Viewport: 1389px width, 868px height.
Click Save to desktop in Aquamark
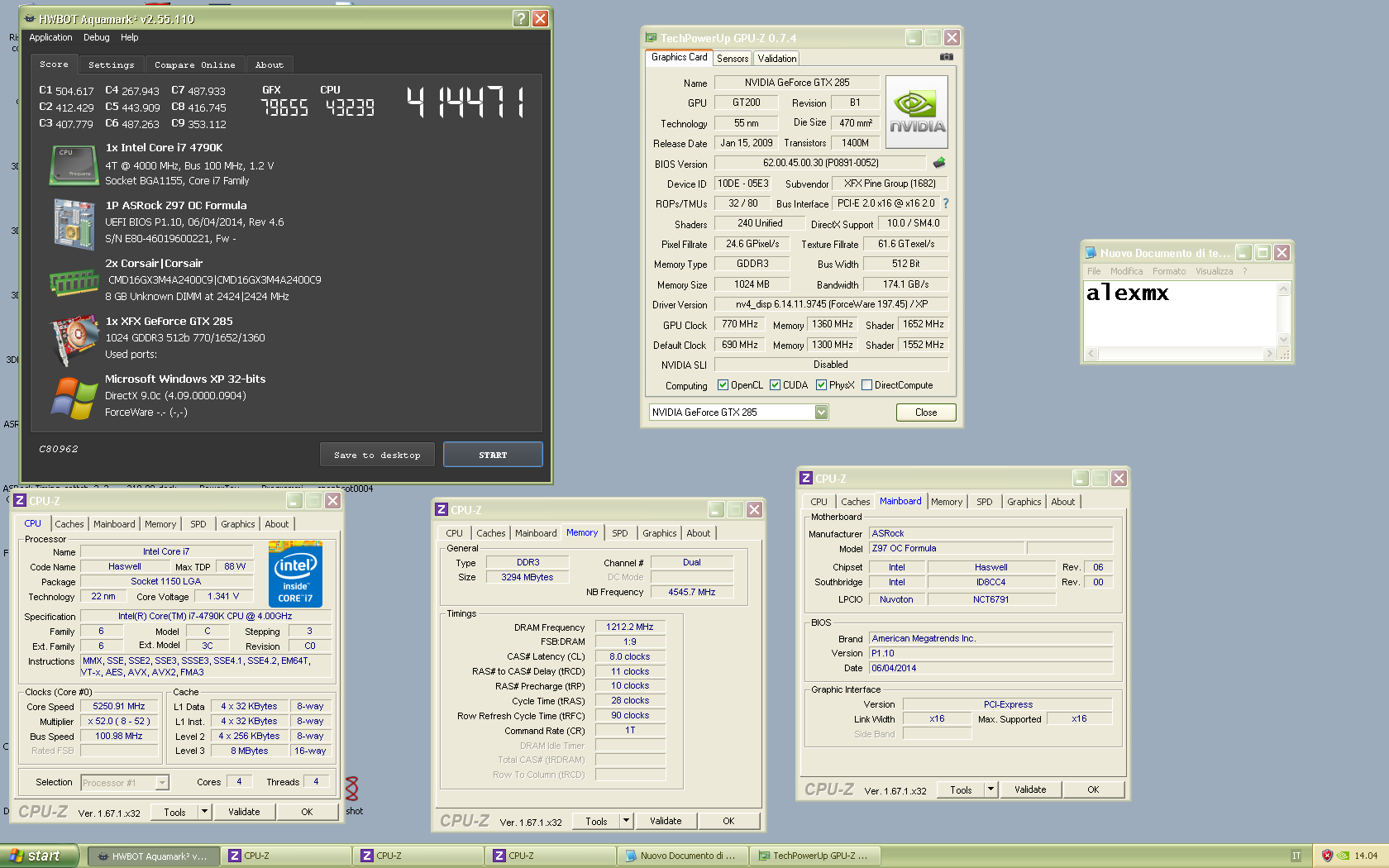click(377, 455)
